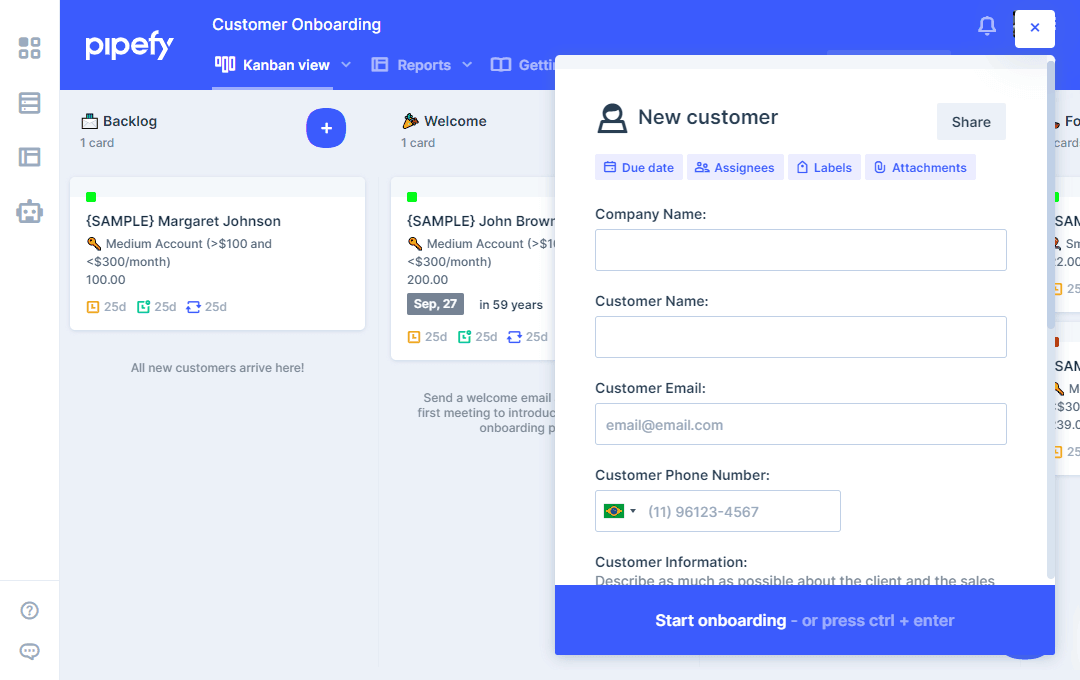The height and width of the screenshot is (680, 1080).
Task: Click the Share button
Action: click(x=971, y=122)
